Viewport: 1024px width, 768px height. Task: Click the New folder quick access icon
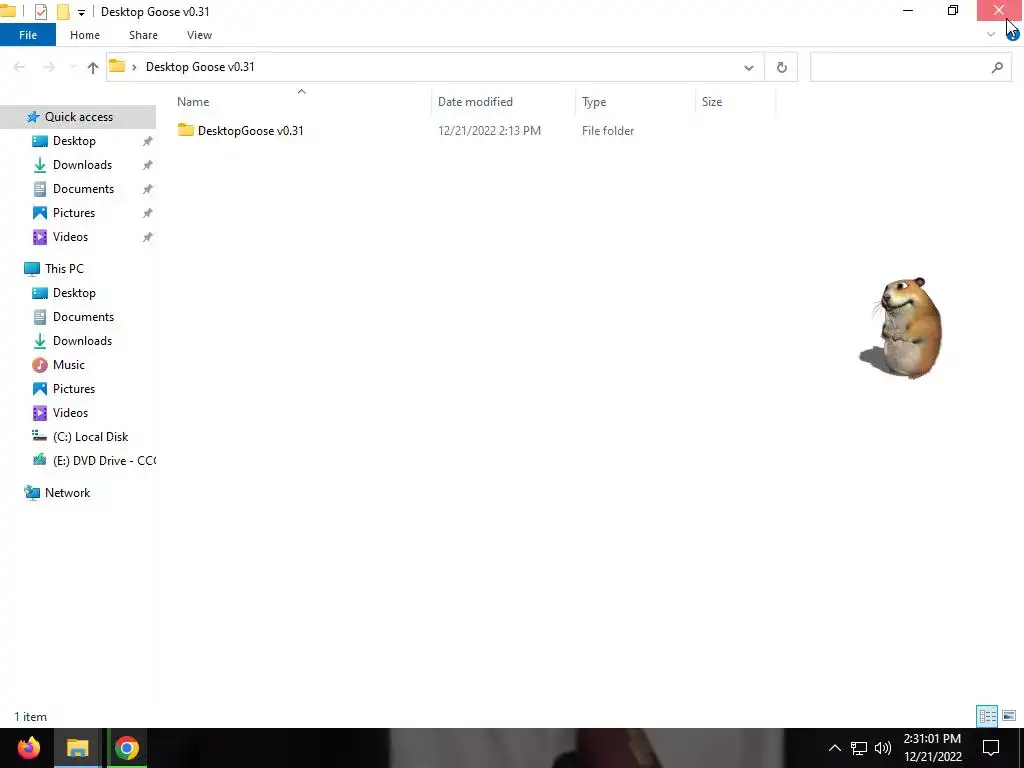(x=63, y=12)
